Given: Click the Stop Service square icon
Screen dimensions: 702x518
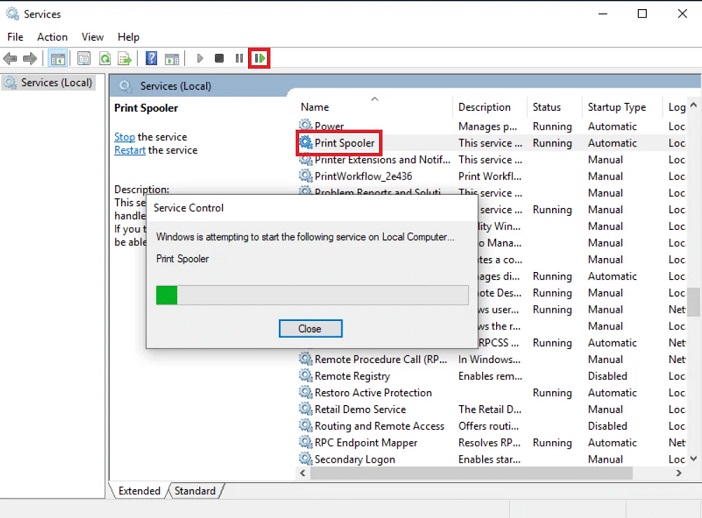Looking at the screenshot, I should click(x=219, y=58).
